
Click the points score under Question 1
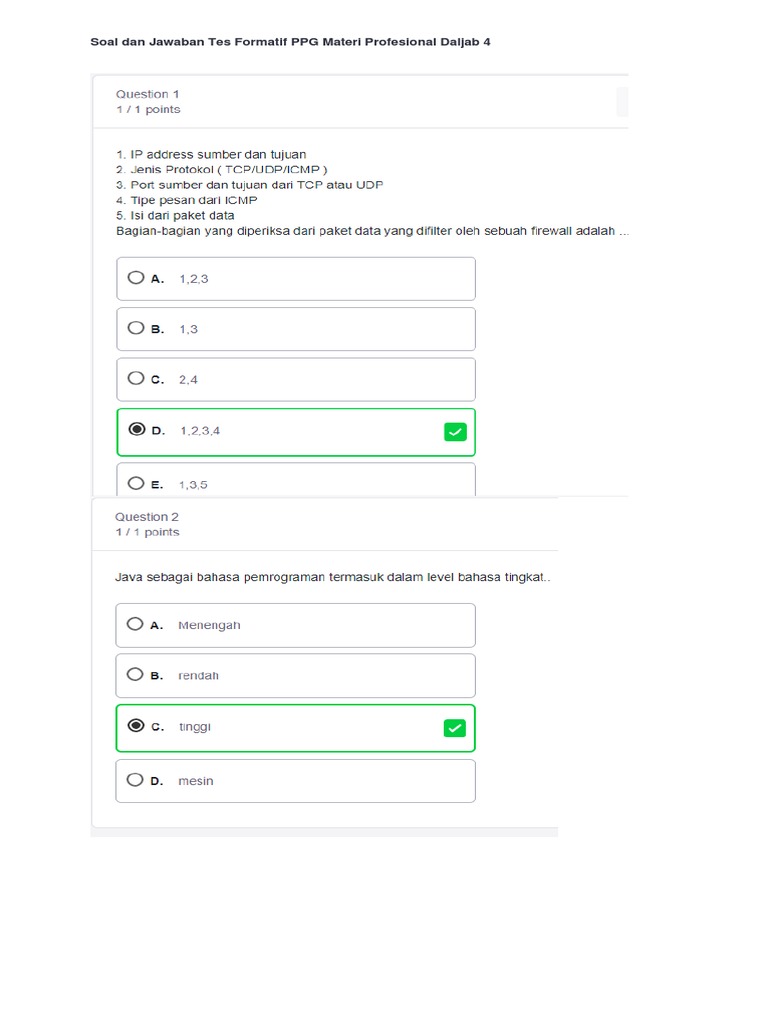(148, 110)
